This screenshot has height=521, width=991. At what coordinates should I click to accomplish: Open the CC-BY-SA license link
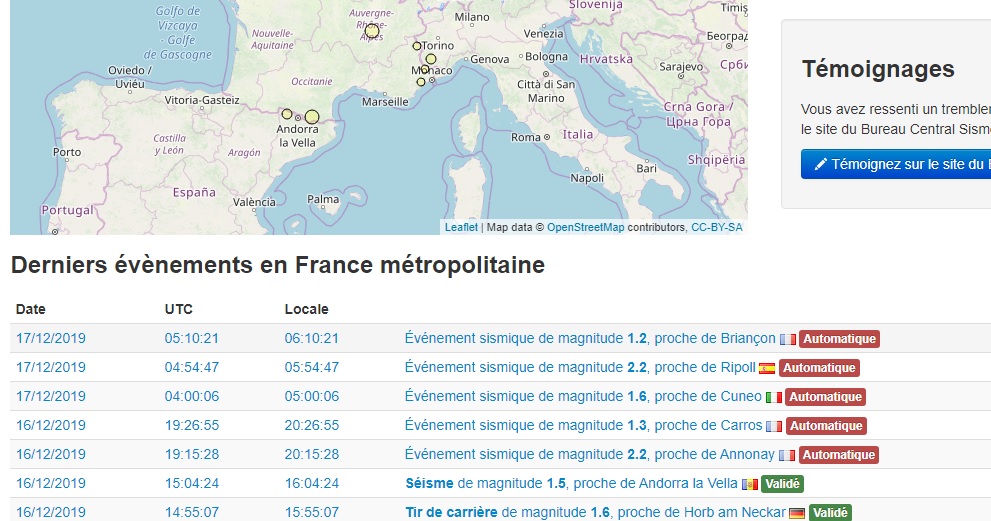(717, 227)
